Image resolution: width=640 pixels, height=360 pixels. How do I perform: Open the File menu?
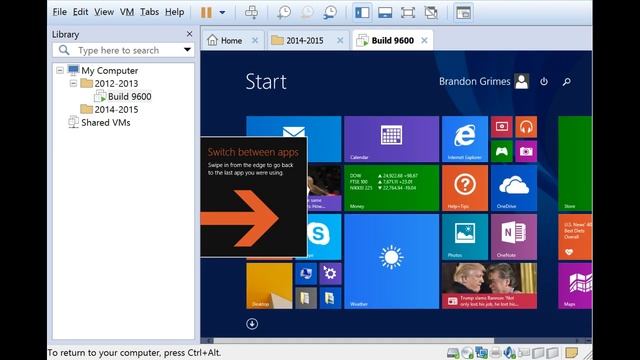pos(60,12)
